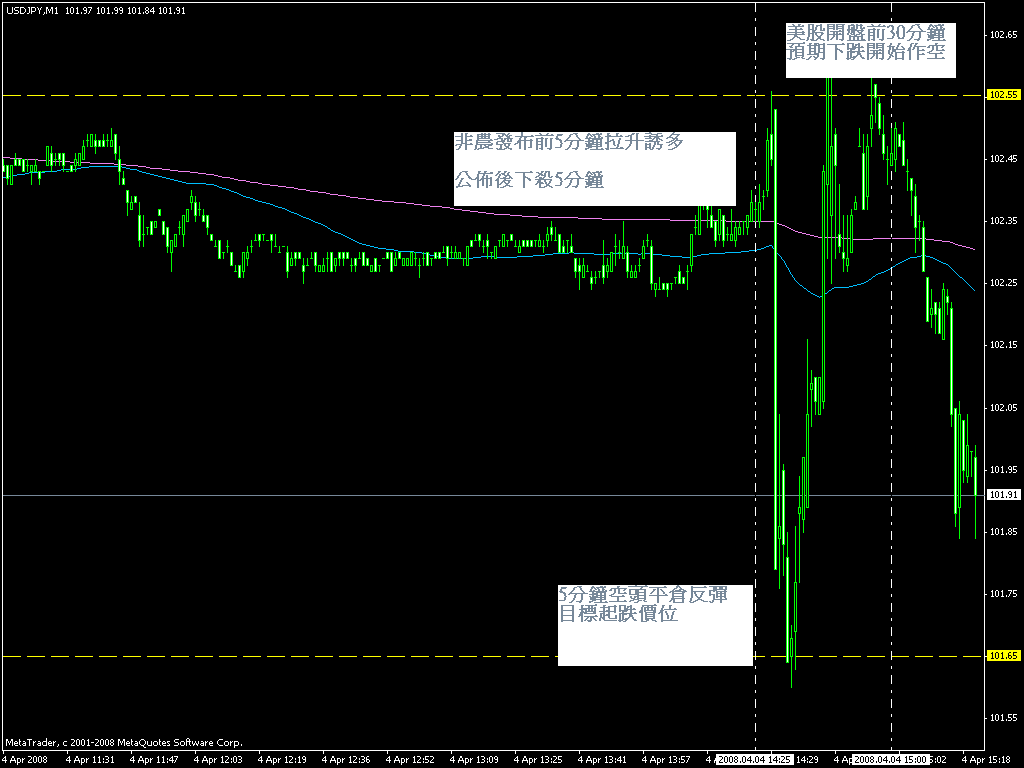Click the 101.85 price axis value
1024x768 pixels.
click(x=1004, y=532)
